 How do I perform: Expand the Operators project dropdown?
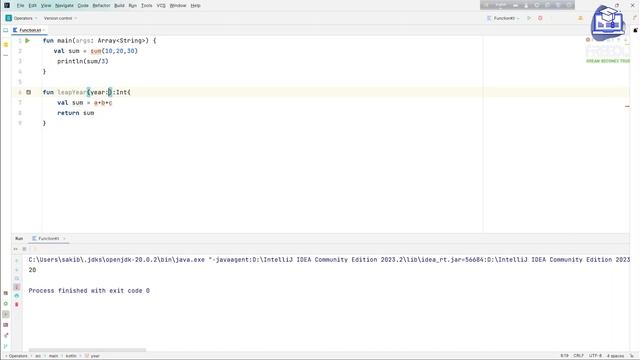point(22,18)
